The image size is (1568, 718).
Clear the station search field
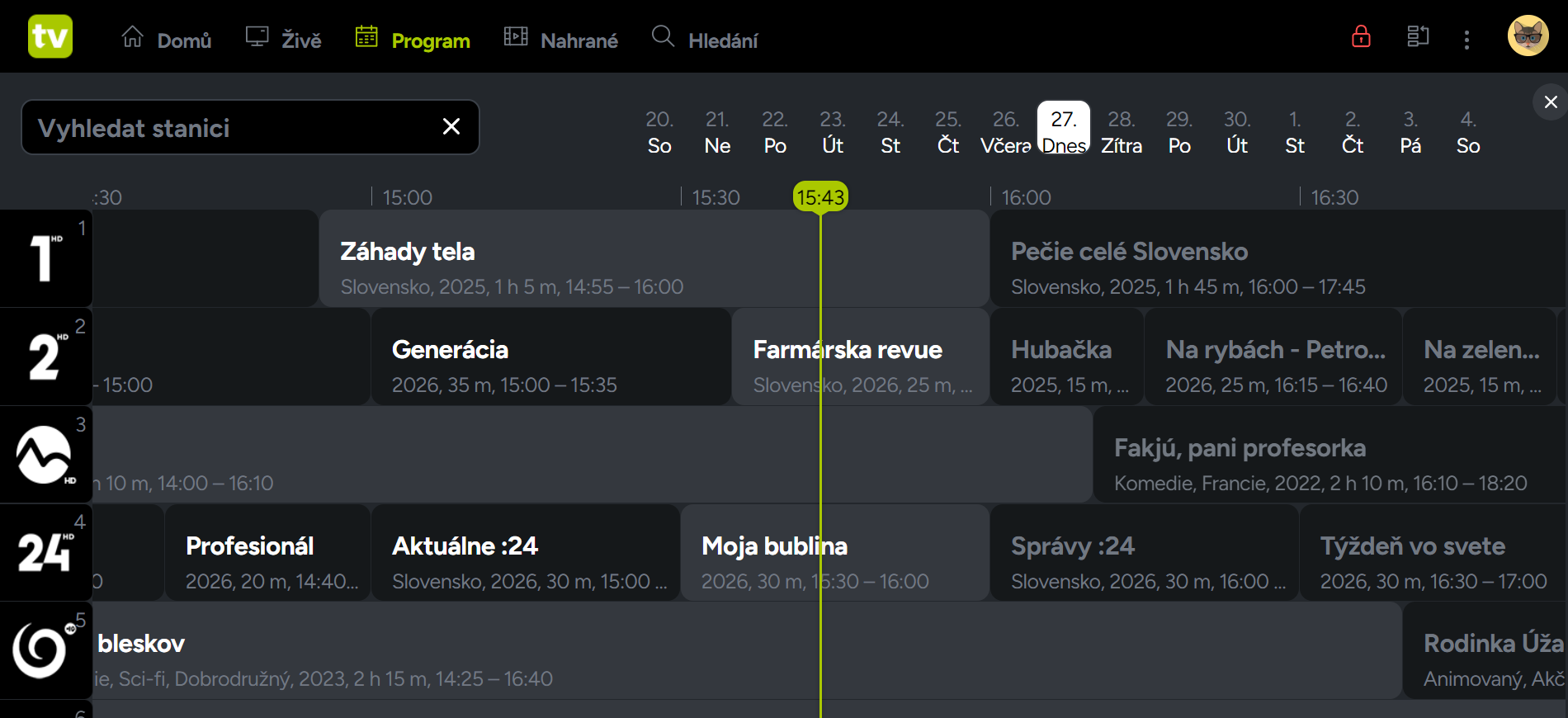pos(451,126)
